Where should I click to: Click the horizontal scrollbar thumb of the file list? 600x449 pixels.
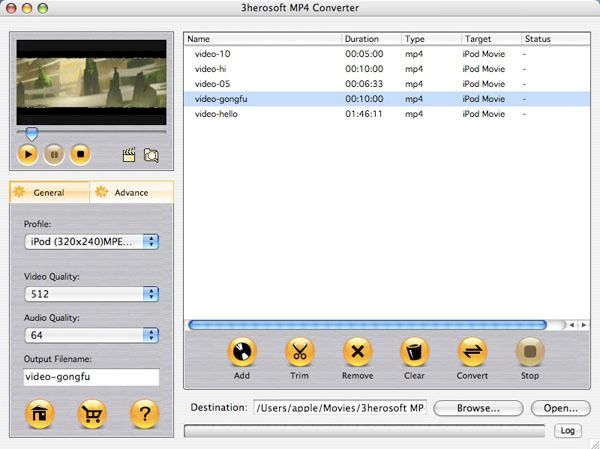pyautogui.click(x=367, y=325)
